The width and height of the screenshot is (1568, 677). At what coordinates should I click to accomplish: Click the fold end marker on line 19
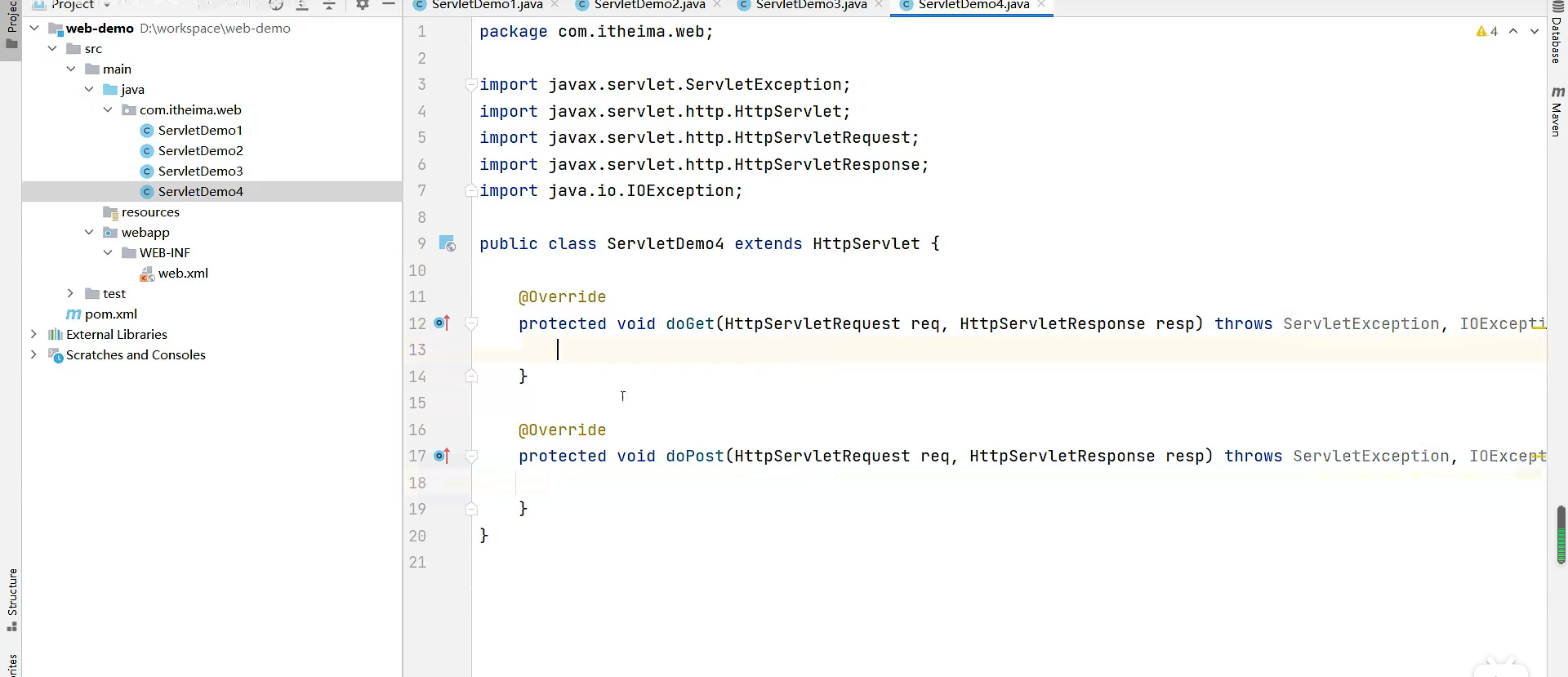click(471, 509)
